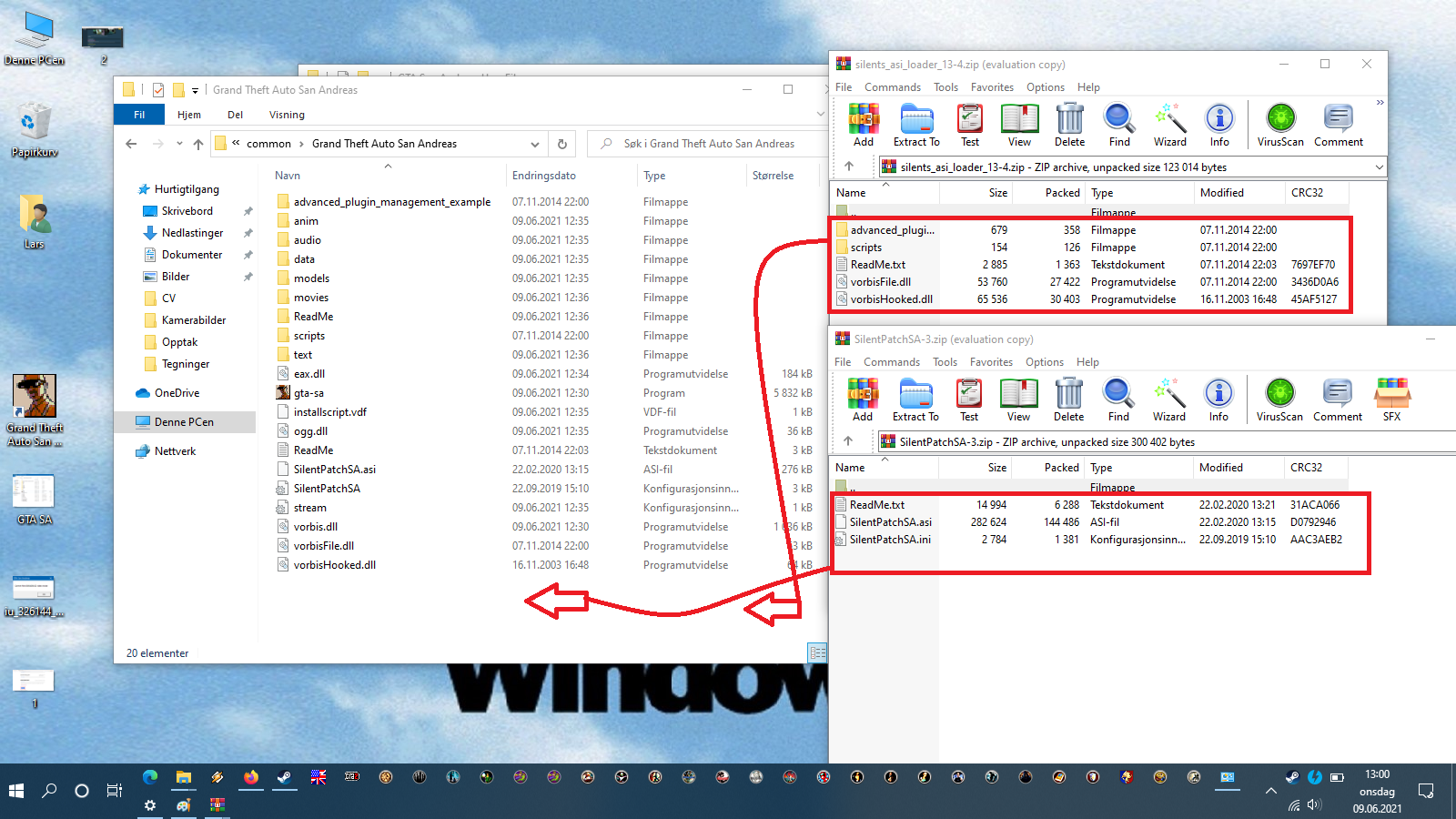The image size is (1456, 819).
Task: Open the Visning tab in Explorer
Action: pos(287,115)
